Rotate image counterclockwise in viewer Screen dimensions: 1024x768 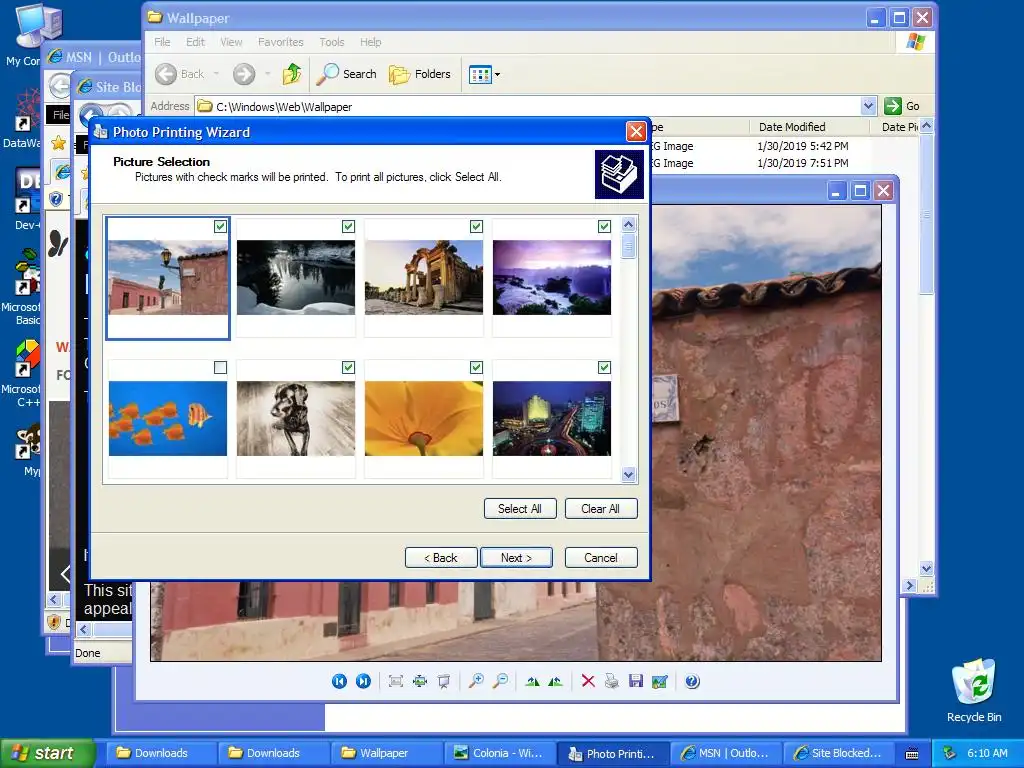point(556,681)
